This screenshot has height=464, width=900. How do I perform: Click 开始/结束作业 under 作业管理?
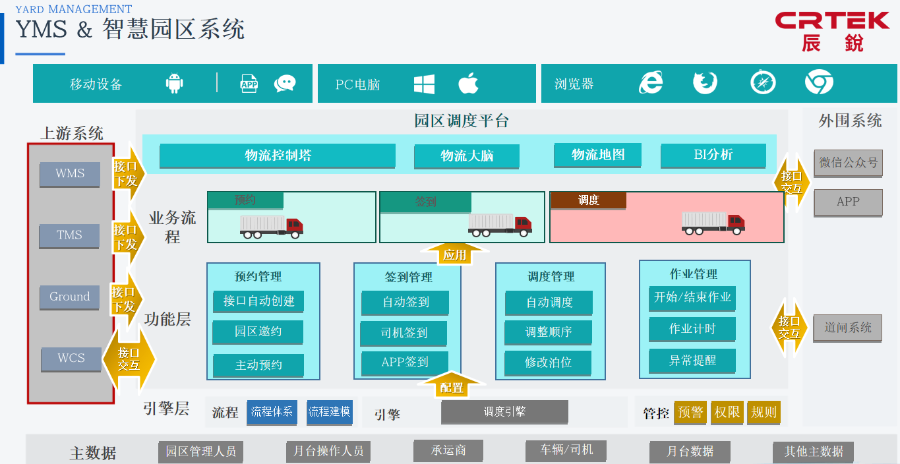pyautogui.click(x=692, y=298)
